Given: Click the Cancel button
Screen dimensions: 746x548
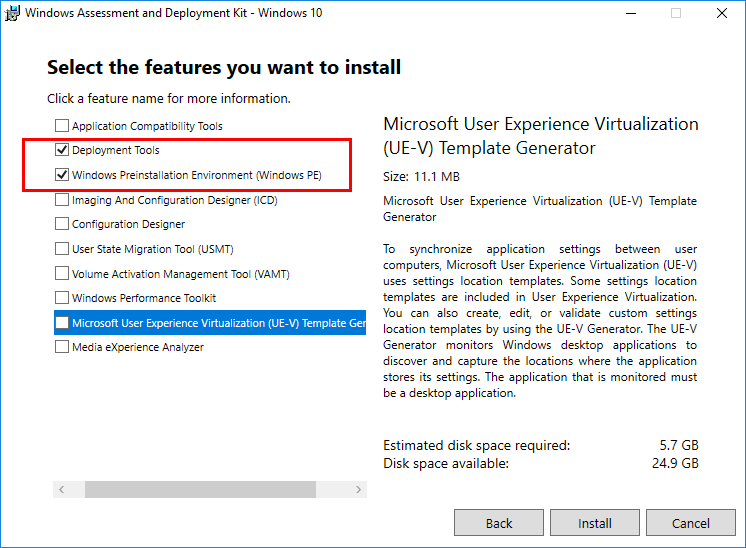Looking at the screenshot, I should coord(690,523).
